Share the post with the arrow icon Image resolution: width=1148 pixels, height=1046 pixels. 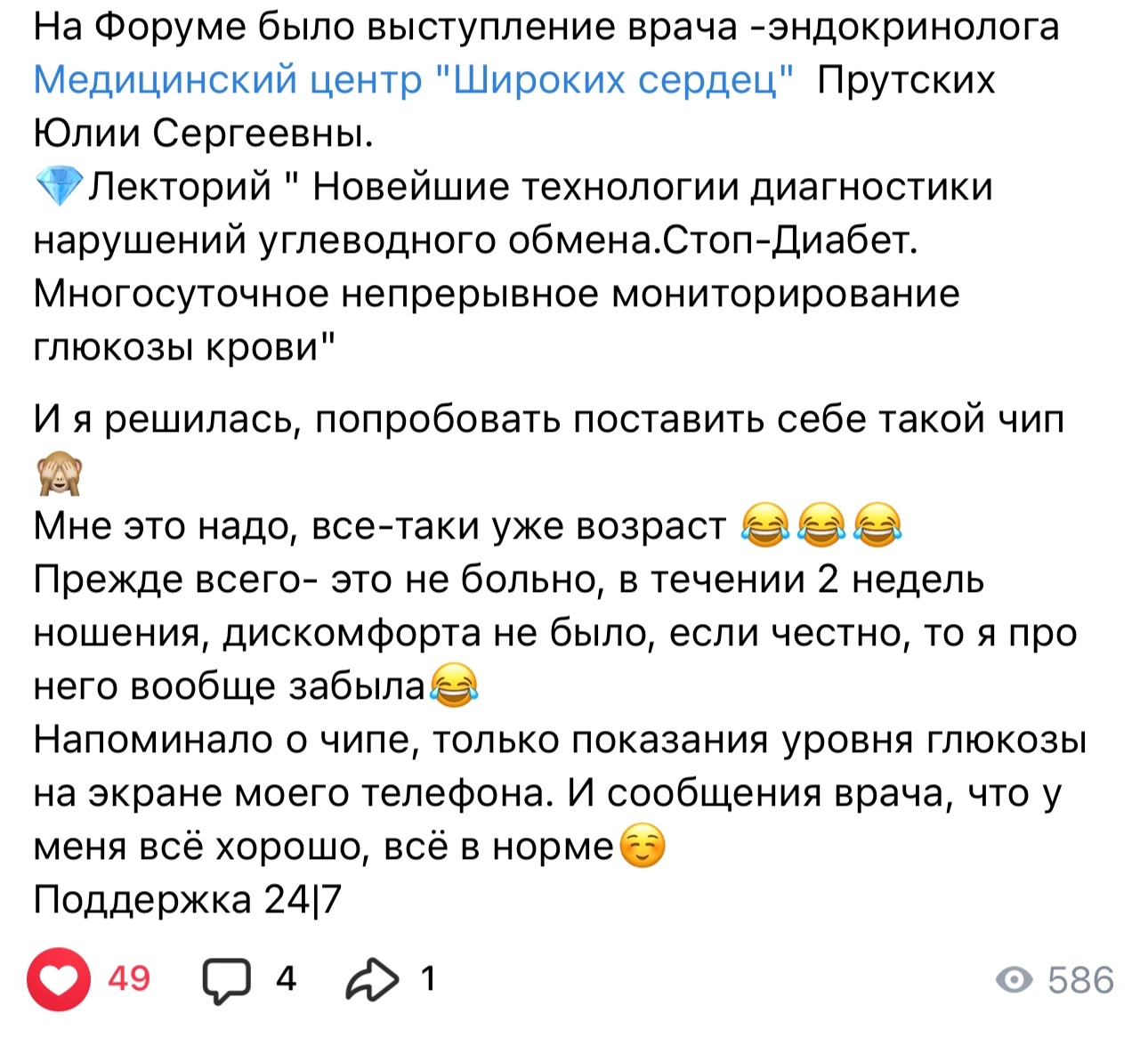pos(372,980)
